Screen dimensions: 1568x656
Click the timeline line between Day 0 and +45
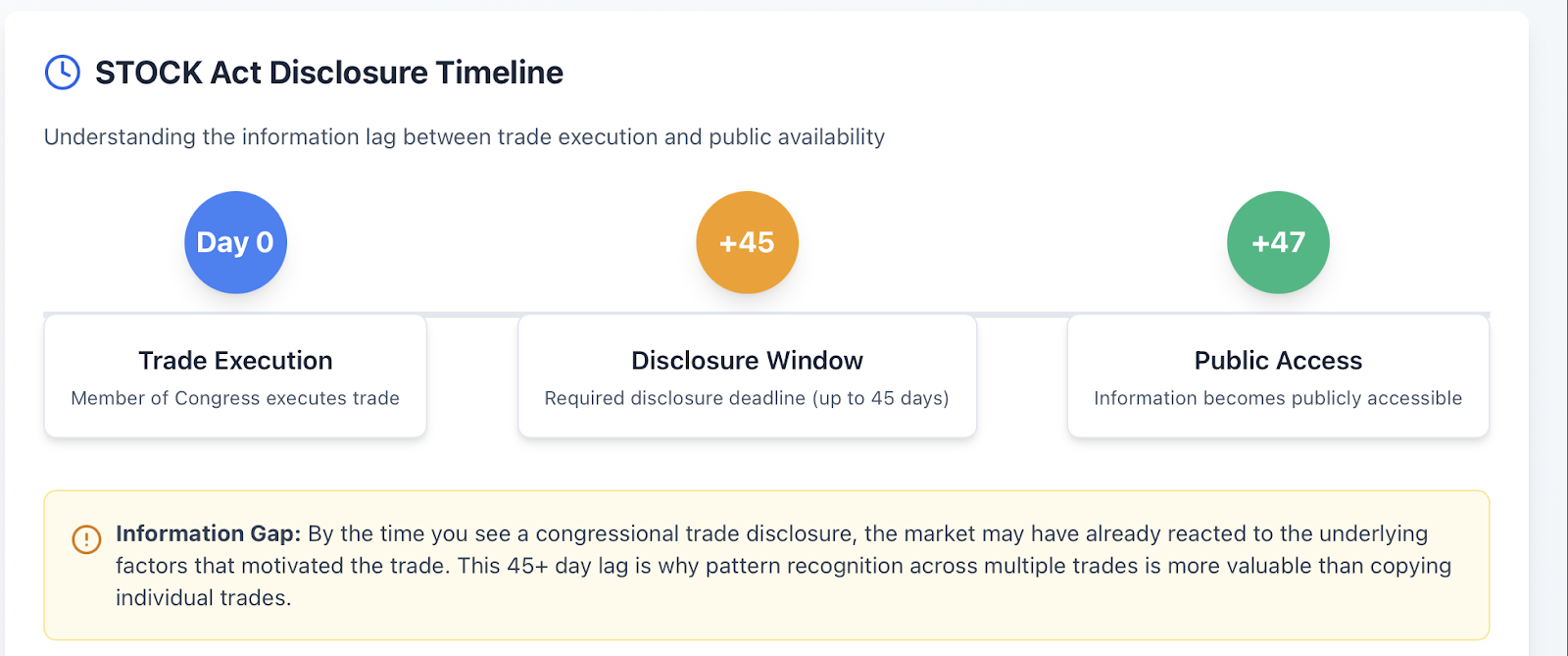coord(472,315)
